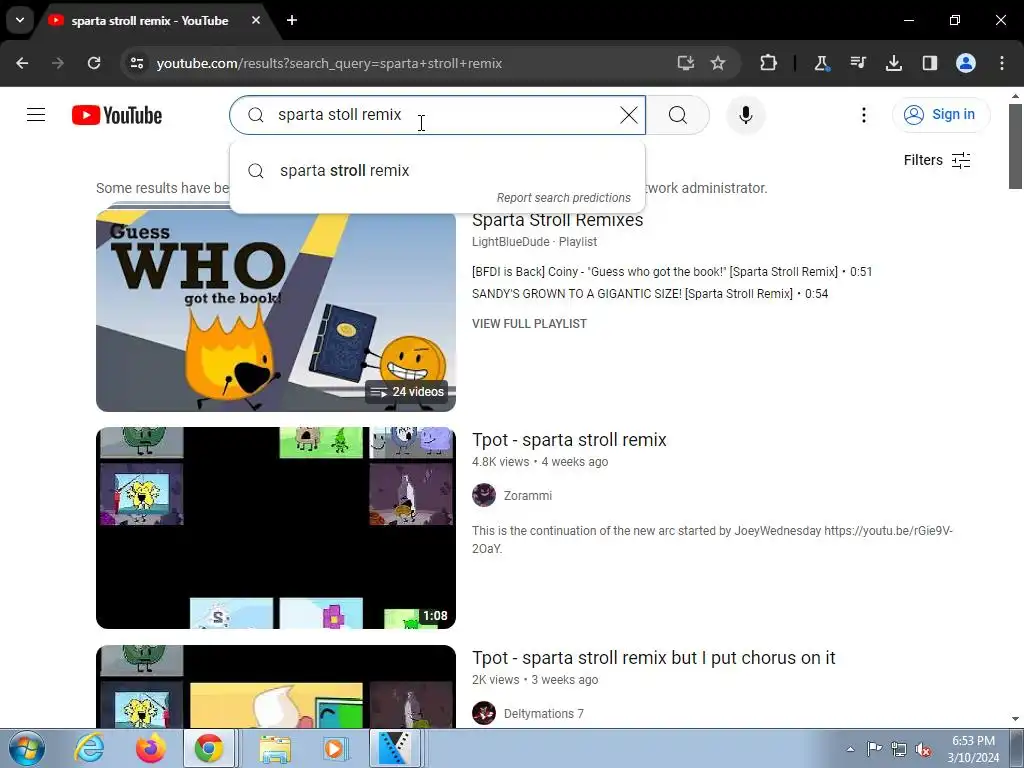Open the Zorammi channel avatar

[484, 496]
